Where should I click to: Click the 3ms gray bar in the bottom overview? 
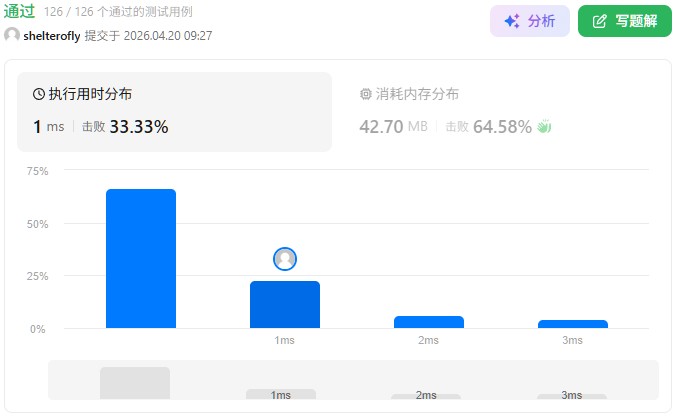[x=572, y=396]
